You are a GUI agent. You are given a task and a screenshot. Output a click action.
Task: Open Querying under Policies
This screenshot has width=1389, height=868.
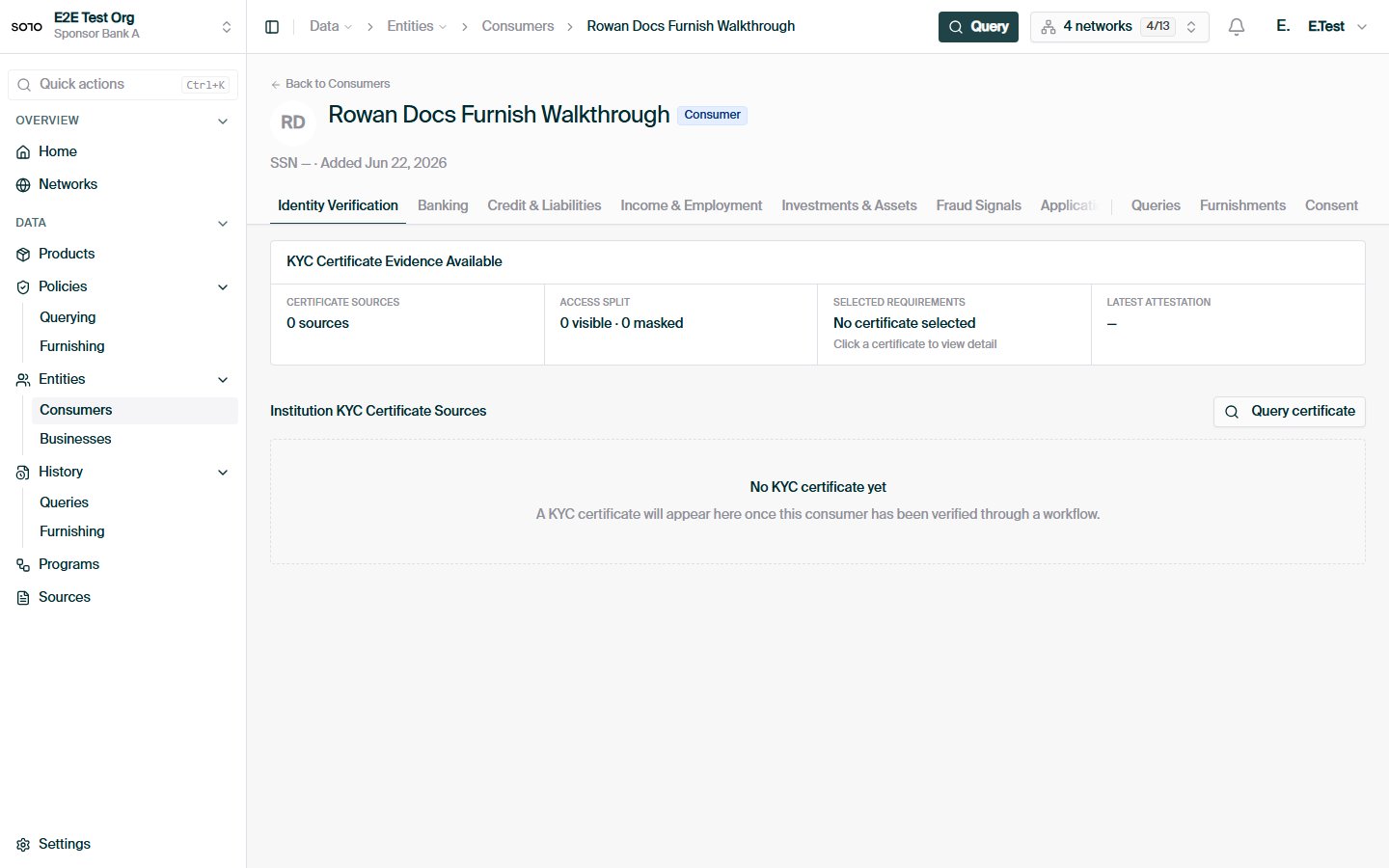tap(135, 318)
